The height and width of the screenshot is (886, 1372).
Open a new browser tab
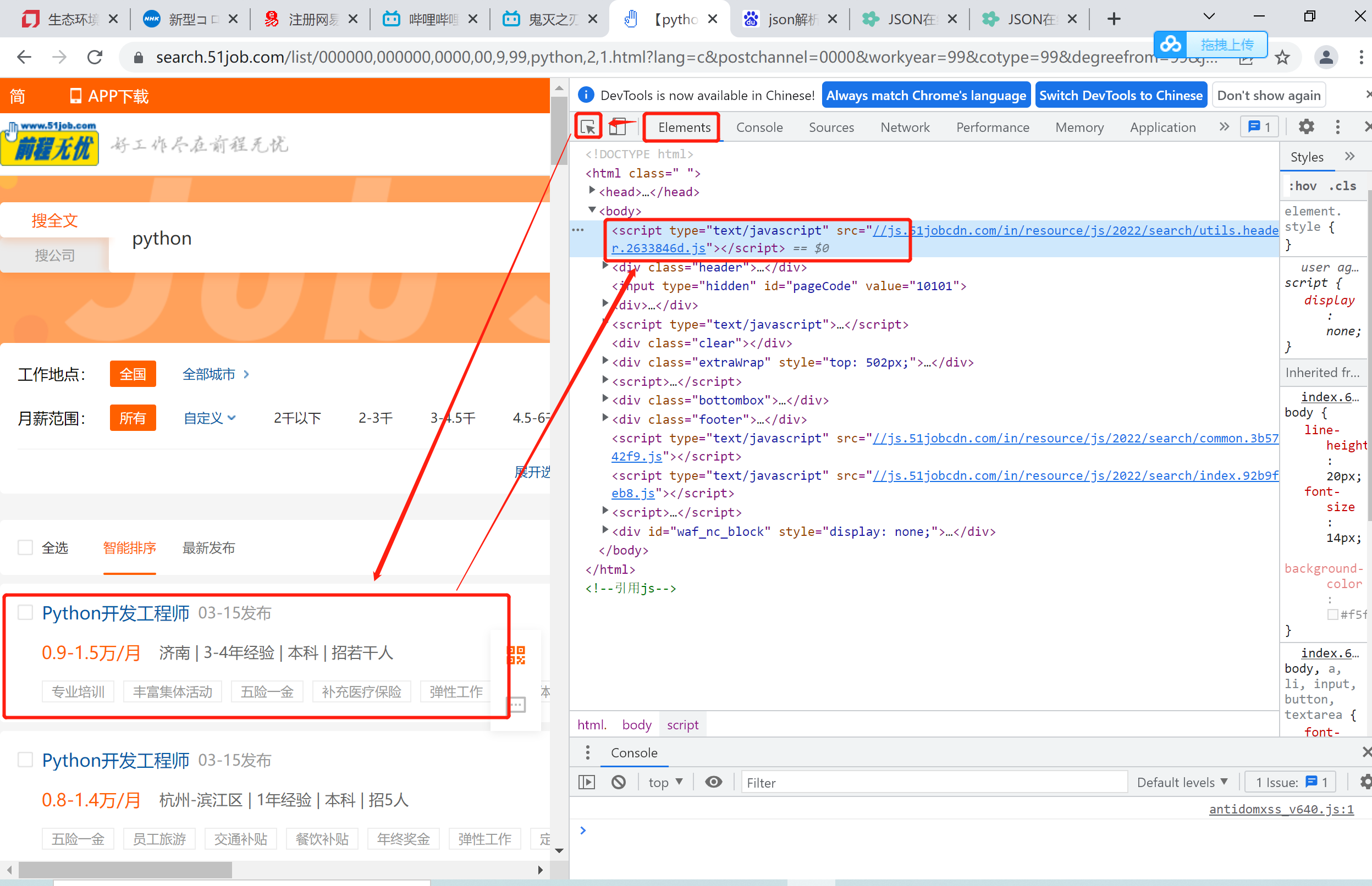click(x=1114, y=19)
